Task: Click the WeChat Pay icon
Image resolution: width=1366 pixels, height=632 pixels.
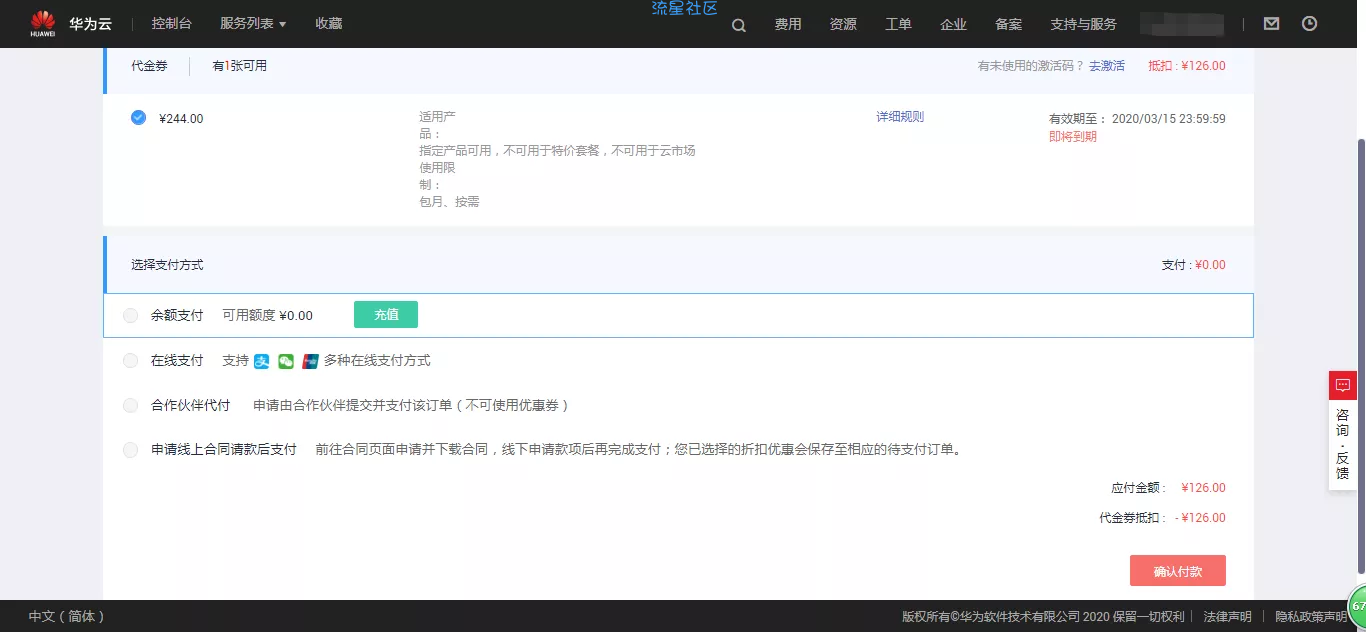Action: pyautogui.click(x=286, y=361)
